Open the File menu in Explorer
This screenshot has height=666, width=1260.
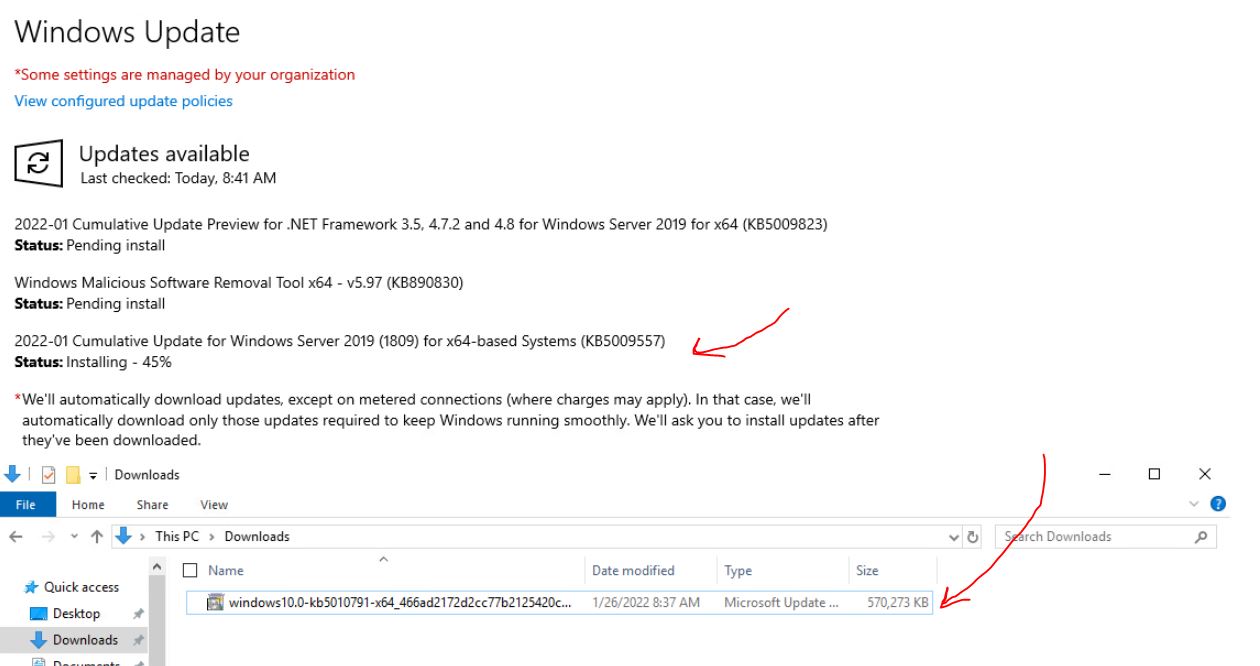pyautogui.click(x=28, y=505)
